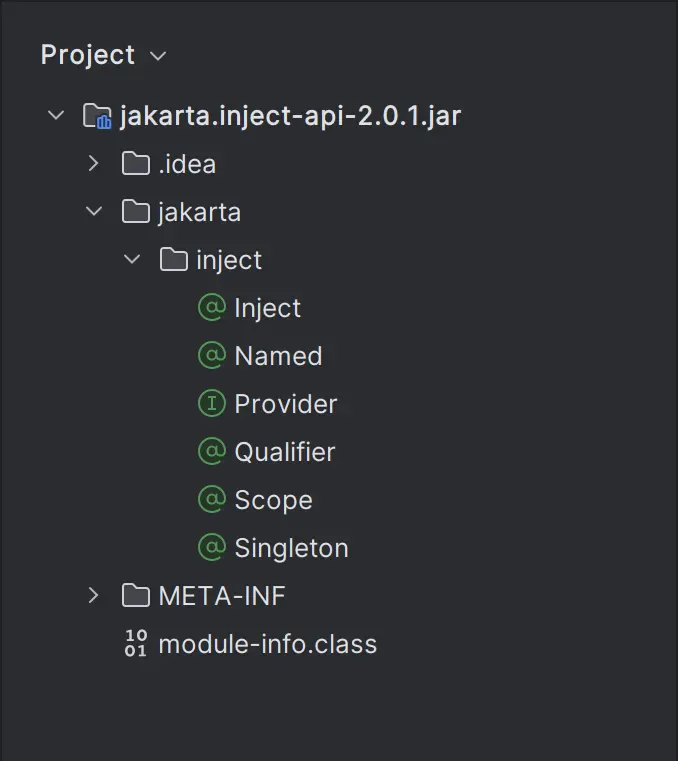
Task: Click the jar module folder icon
Action: (x=97, y=116)
